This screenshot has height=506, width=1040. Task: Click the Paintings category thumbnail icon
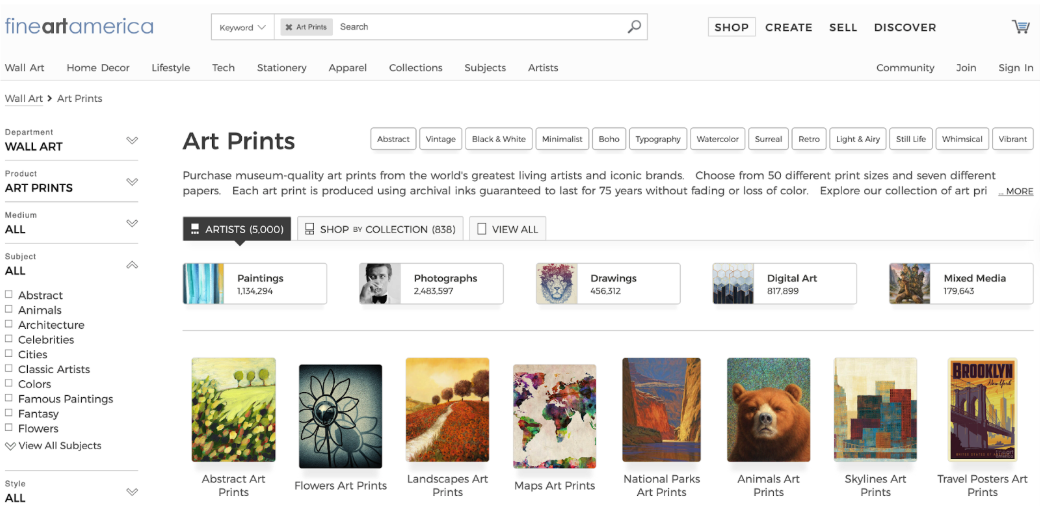(204, 284)
